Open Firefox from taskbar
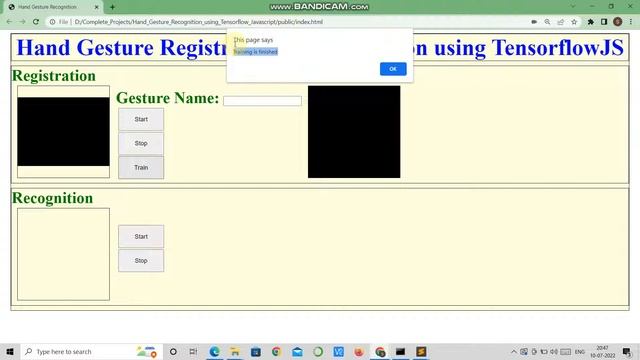640x360 pixels. [359, 351]
